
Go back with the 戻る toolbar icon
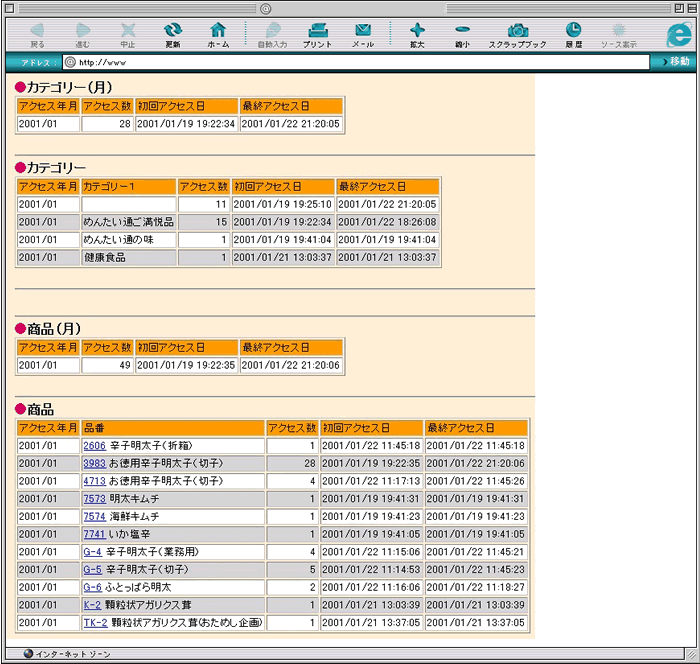tap(38, 35)
